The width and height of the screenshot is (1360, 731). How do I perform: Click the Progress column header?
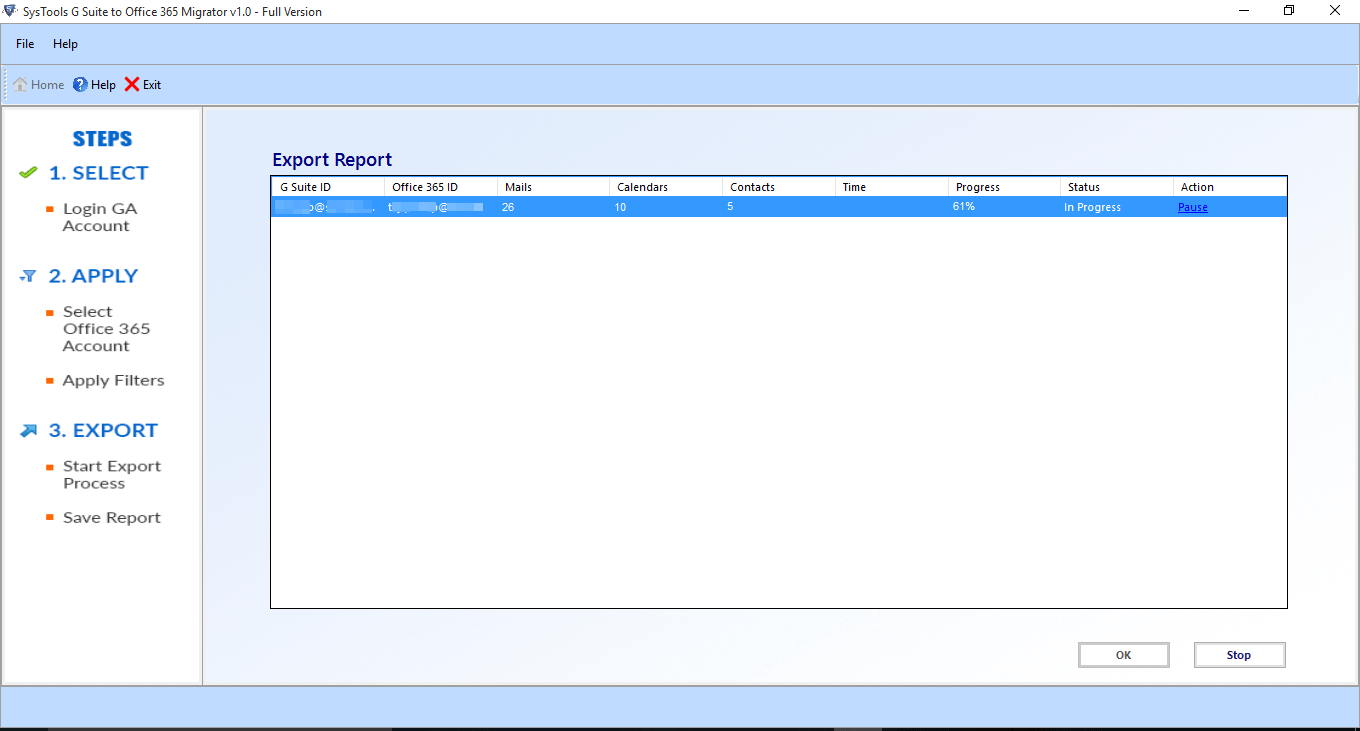point(1004,187)
